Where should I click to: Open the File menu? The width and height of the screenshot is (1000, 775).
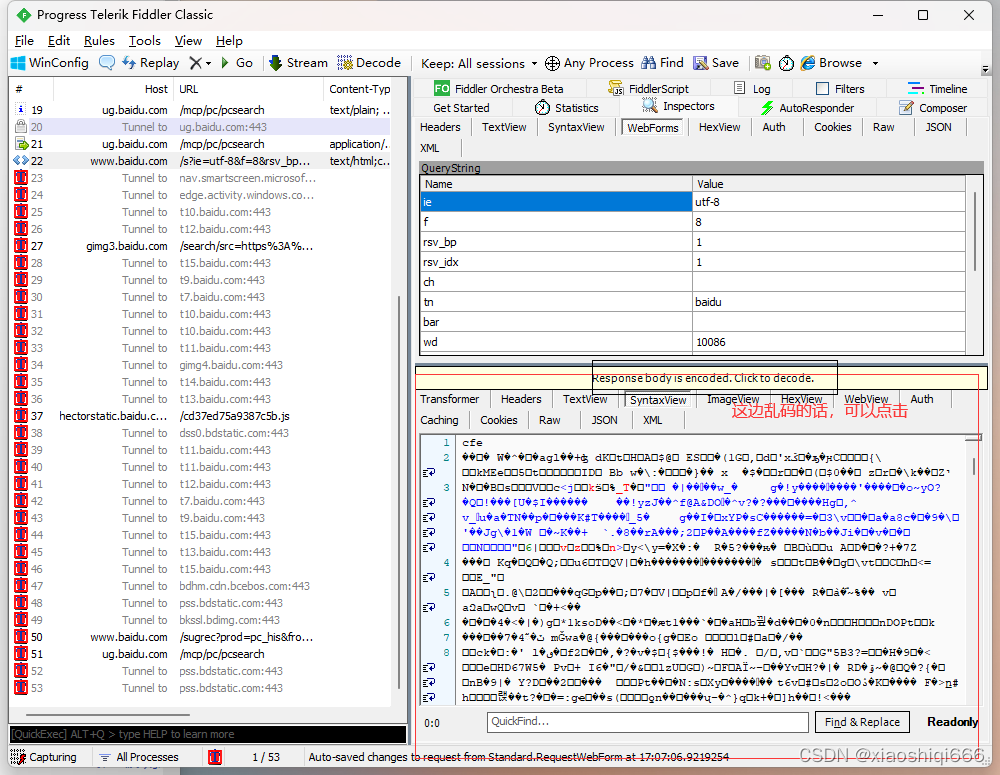(x=24, y=40)
